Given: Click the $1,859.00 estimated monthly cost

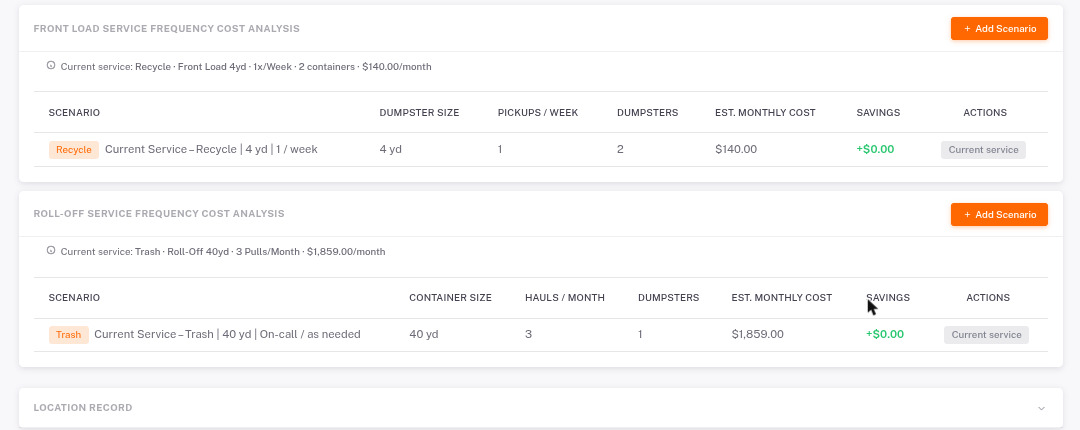Looking at the screenshot, I should pyautogui.click(x=758, y=334).
